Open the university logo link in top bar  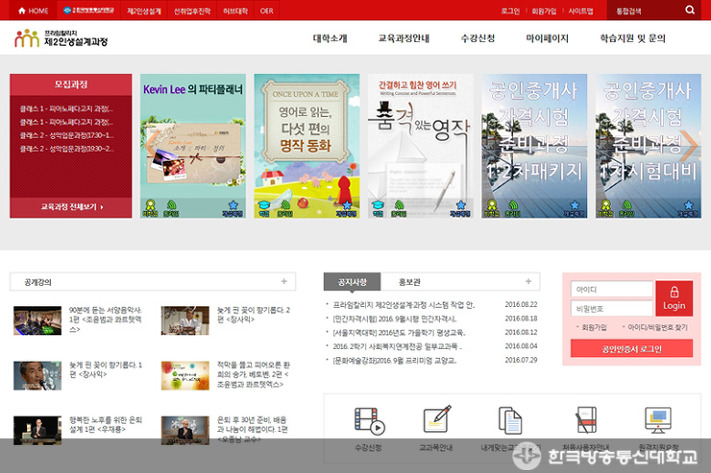coord(89,10)
